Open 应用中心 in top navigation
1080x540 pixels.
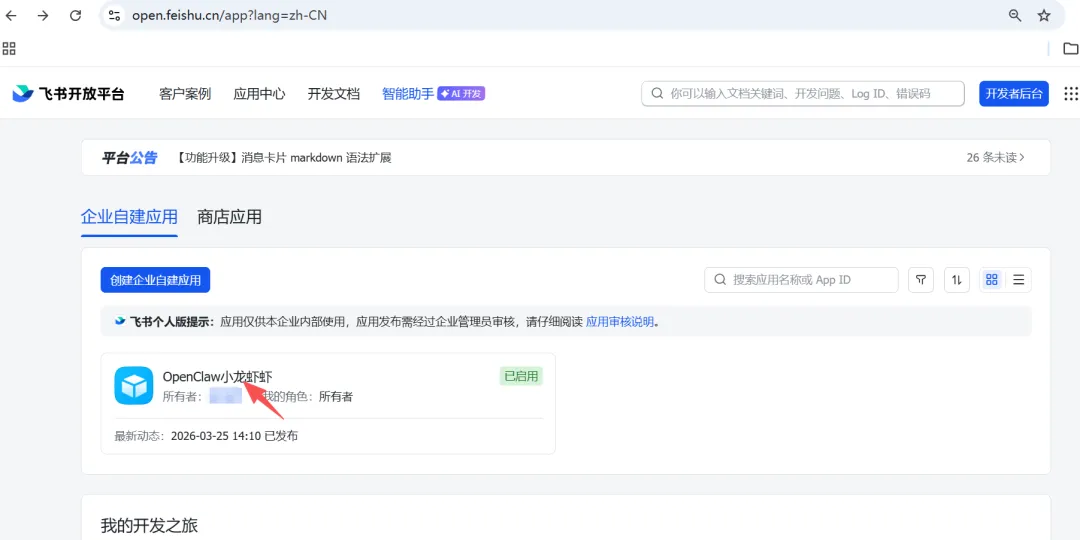[x=259, y=94]
